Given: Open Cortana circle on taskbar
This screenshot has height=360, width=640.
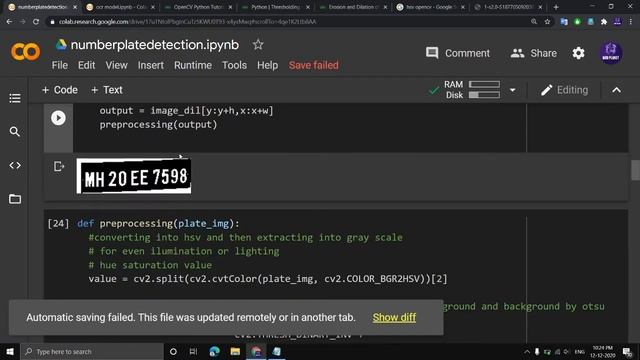Looking at the screenshot, I should pos(173,351).
